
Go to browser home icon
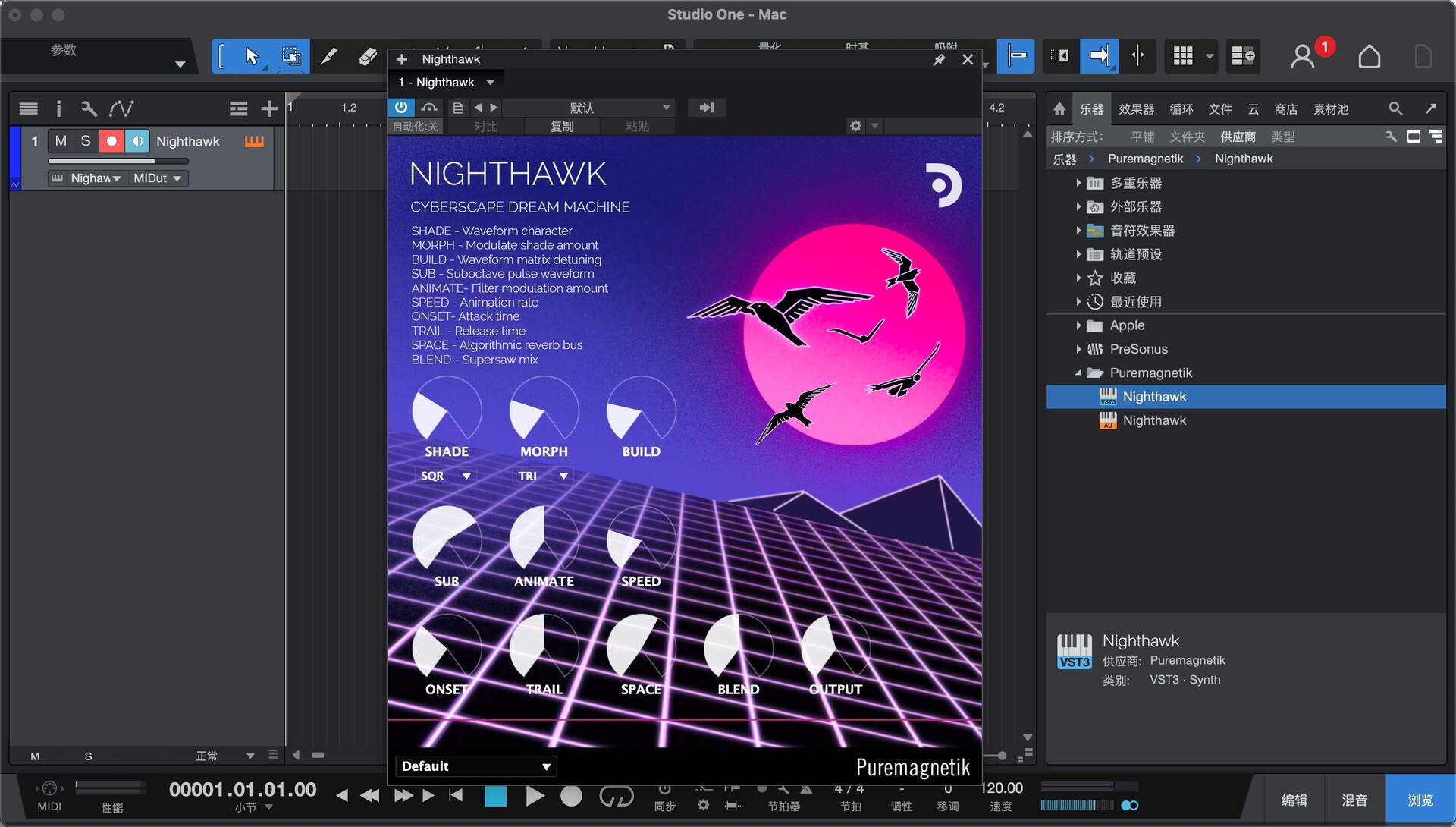(x=1059, y=109)
